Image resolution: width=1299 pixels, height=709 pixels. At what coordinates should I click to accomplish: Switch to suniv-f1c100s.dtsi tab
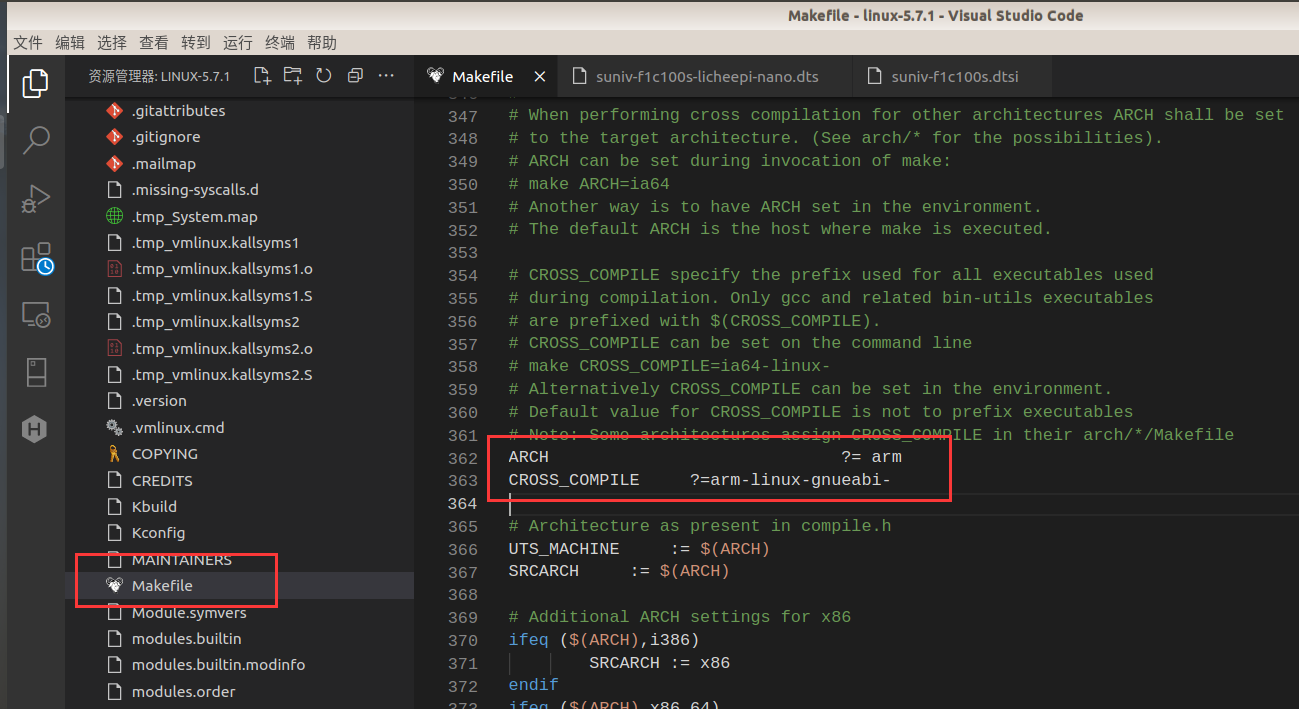tap(954, 76)
